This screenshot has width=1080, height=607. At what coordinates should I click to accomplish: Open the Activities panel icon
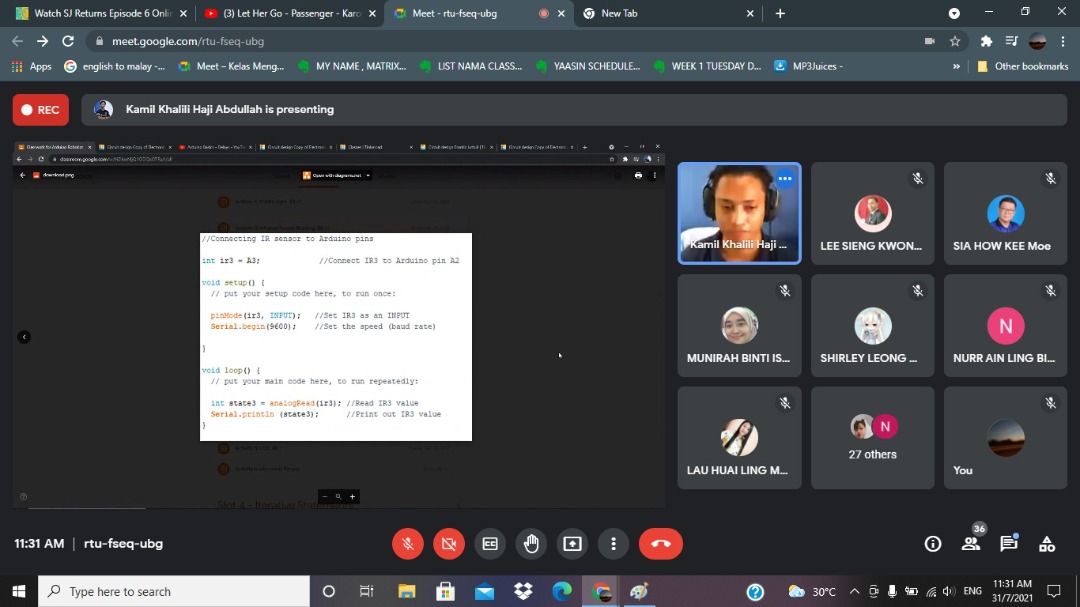tap(1047, 543)
